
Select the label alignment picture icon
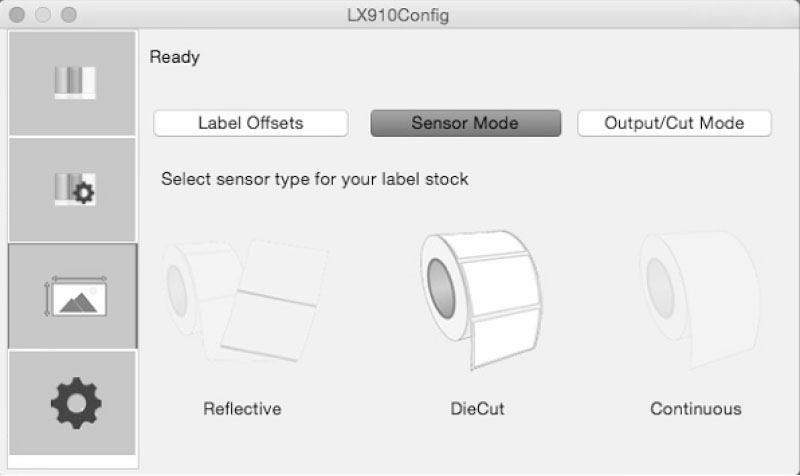[72, 296]
